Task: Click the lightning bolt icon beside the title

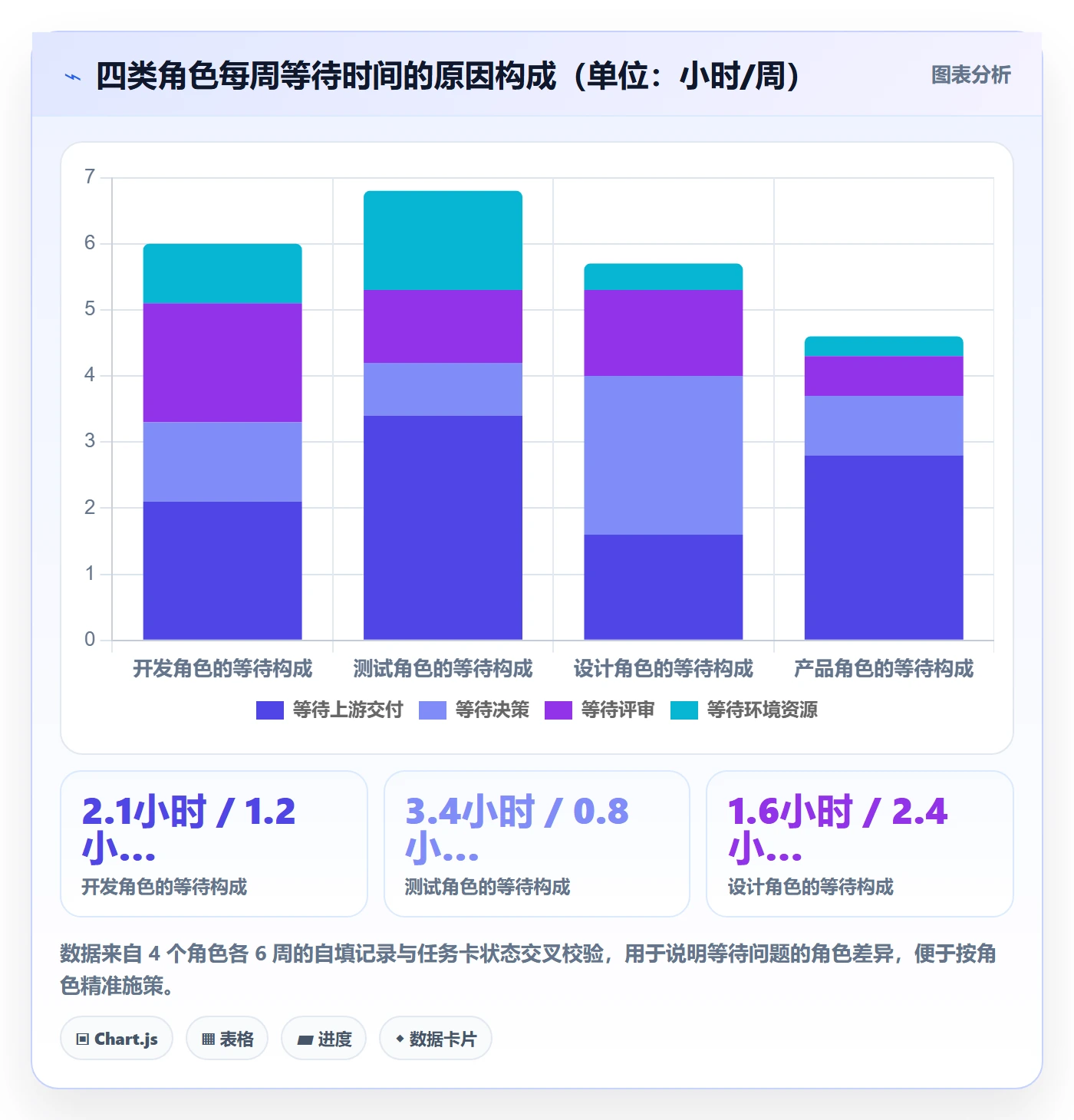Action: click(x=73, y=77)
